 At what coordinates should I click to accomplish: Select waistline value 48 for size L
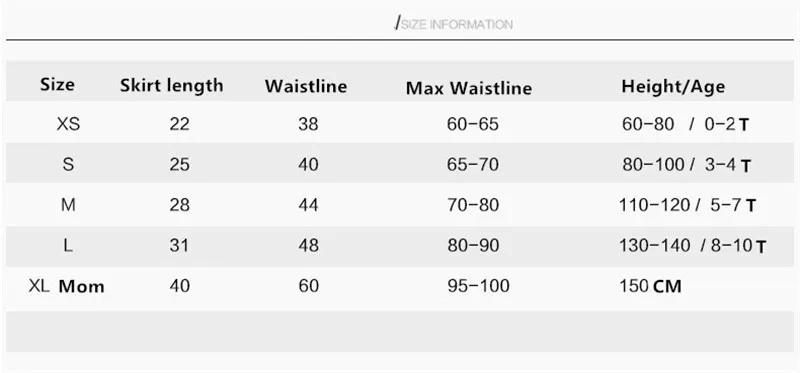coord(308,245)
